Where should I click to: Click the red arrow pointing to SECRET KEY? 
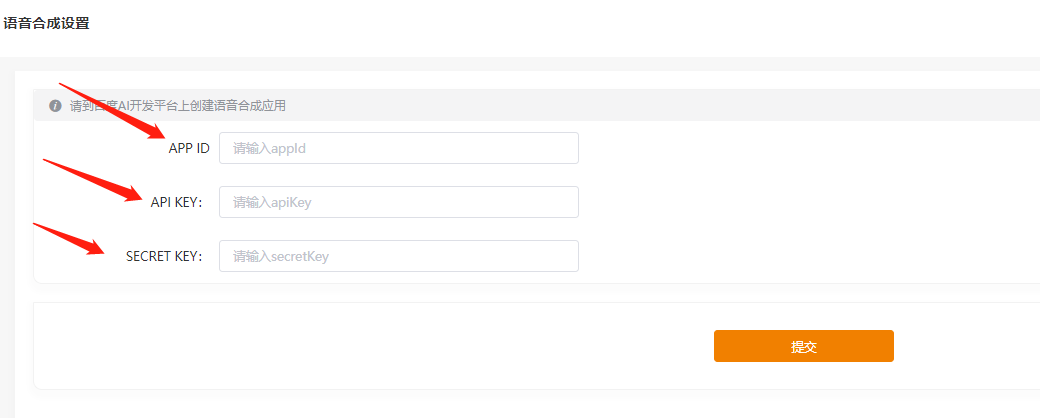pyautogui.click(x=70, y=238)
